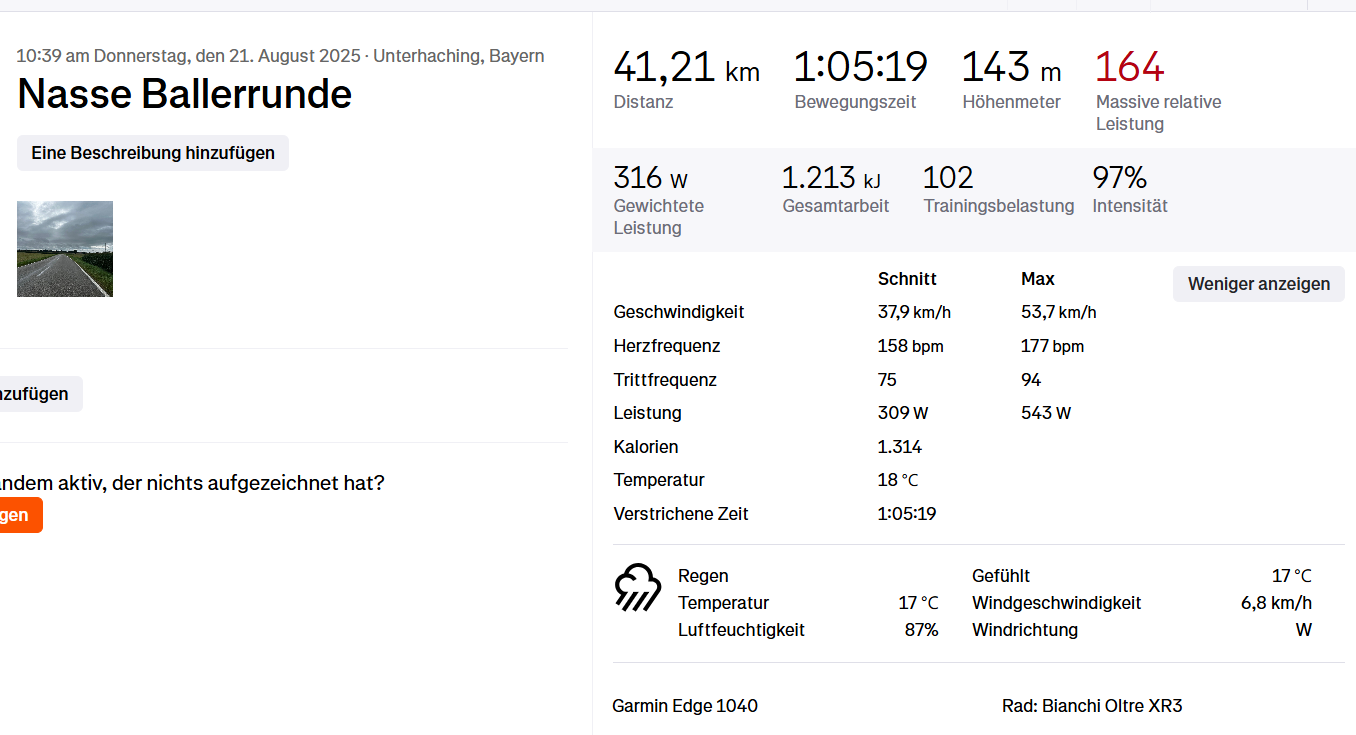Screen dimensions: 1356x735
Task: Click the Trainingsbelastung value 102
Action: 948,178
